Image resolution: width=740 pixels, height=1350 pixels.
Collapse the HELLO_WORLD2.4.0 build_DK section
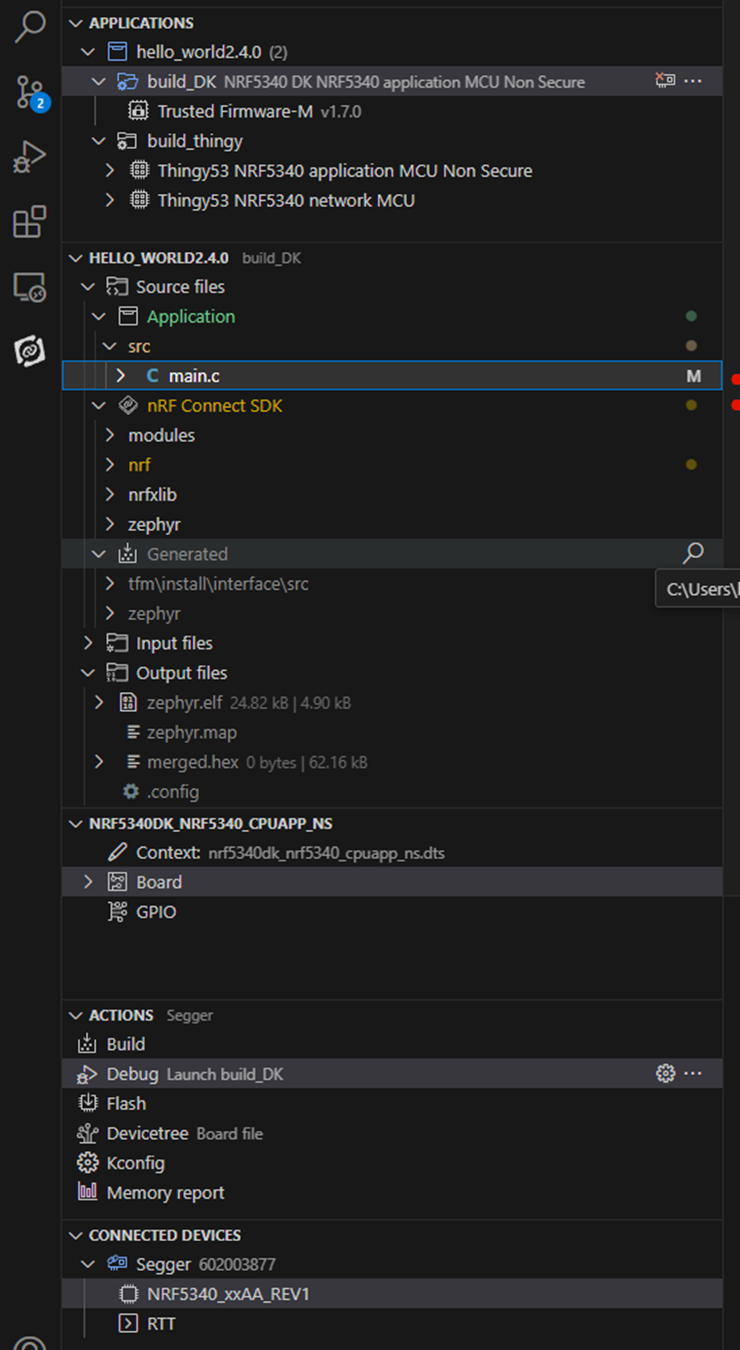[x=76, y=258]
